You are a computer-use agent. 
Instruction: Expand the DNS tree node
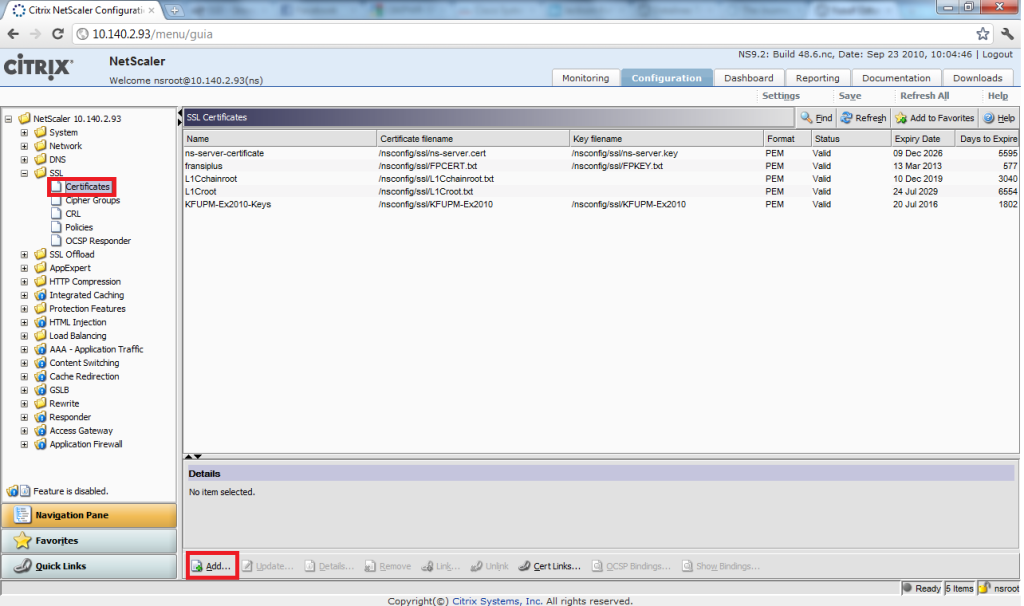(24, 159)
